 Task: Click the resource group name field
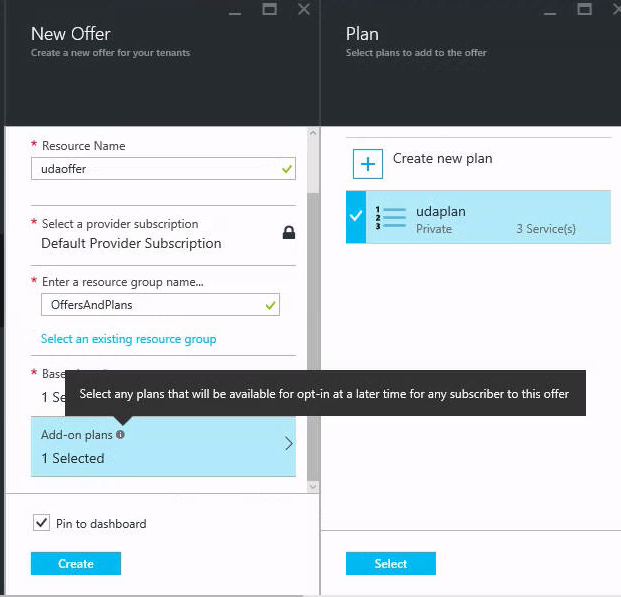tap(150, 304)
